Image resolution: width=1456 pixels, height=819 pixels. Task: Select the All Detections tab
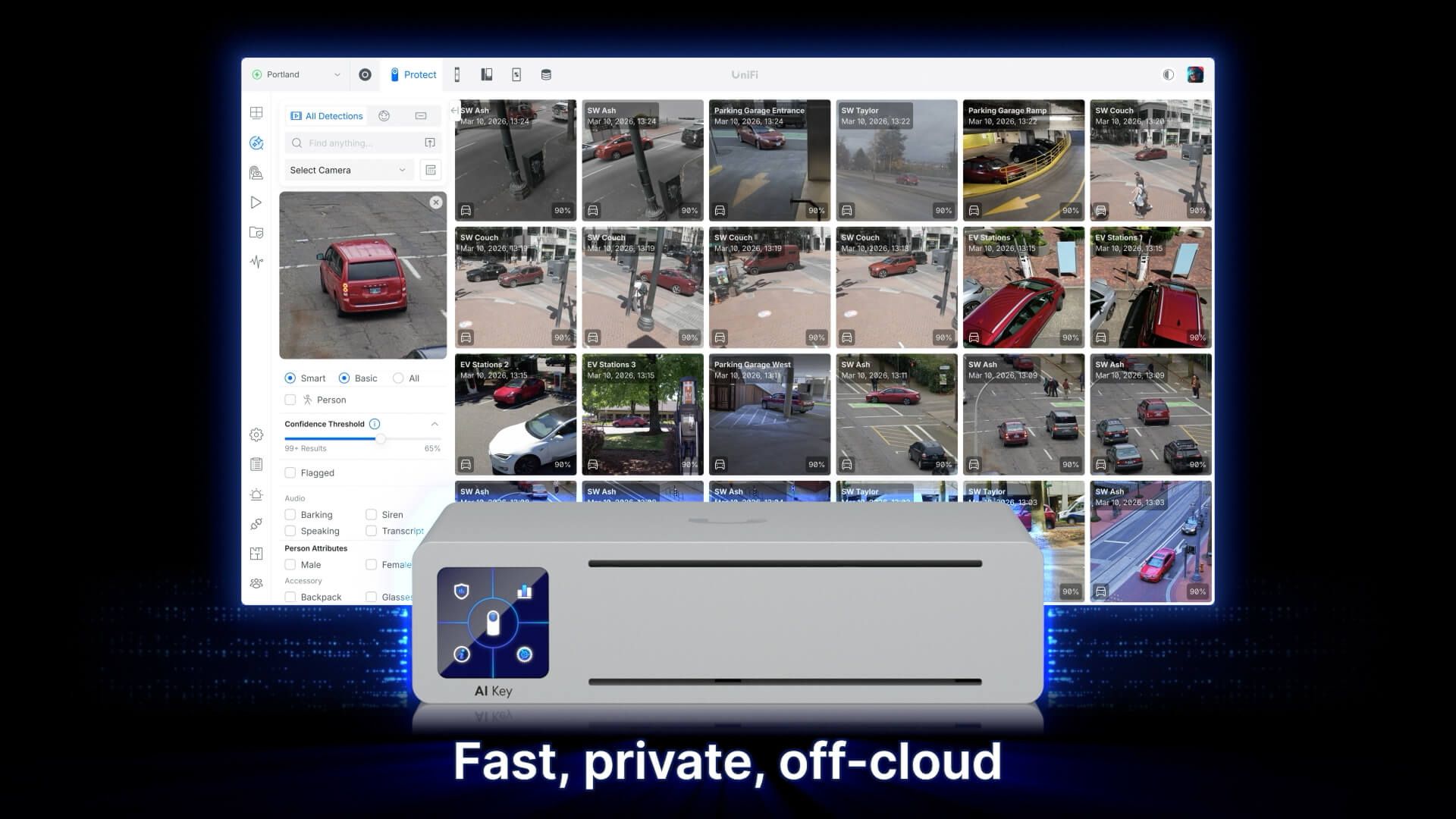327,116
